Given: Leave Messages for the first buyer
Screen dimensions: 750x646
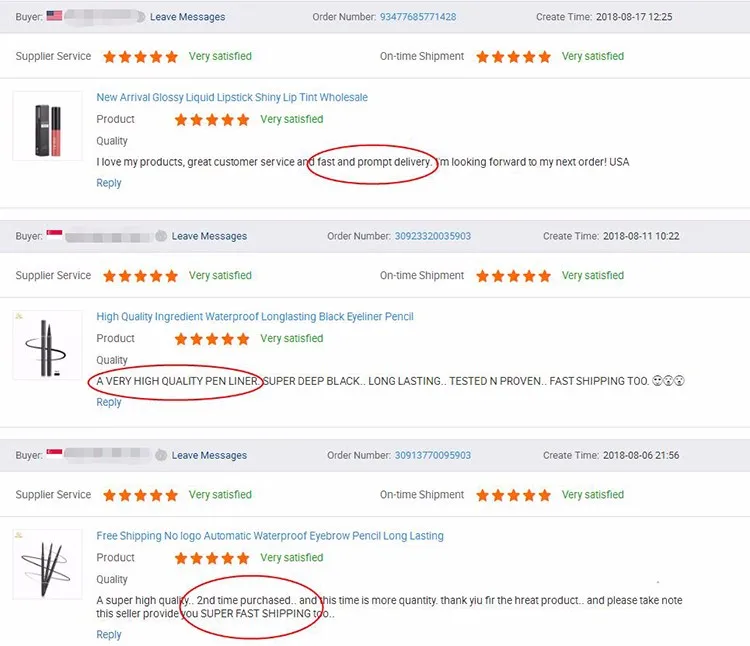Looking at the screenshot, I should point(188,17).
